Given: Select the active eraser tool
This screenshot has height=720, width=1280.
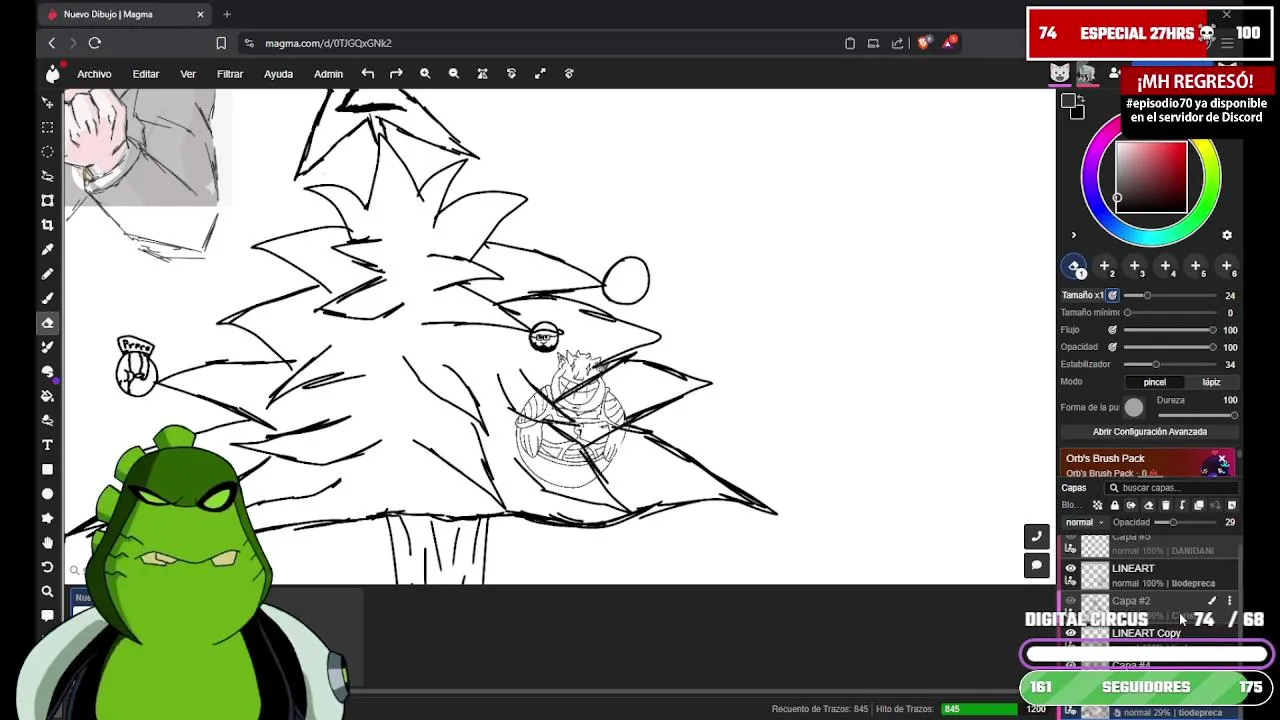Looking at the screenshot, I should [47, 323].
